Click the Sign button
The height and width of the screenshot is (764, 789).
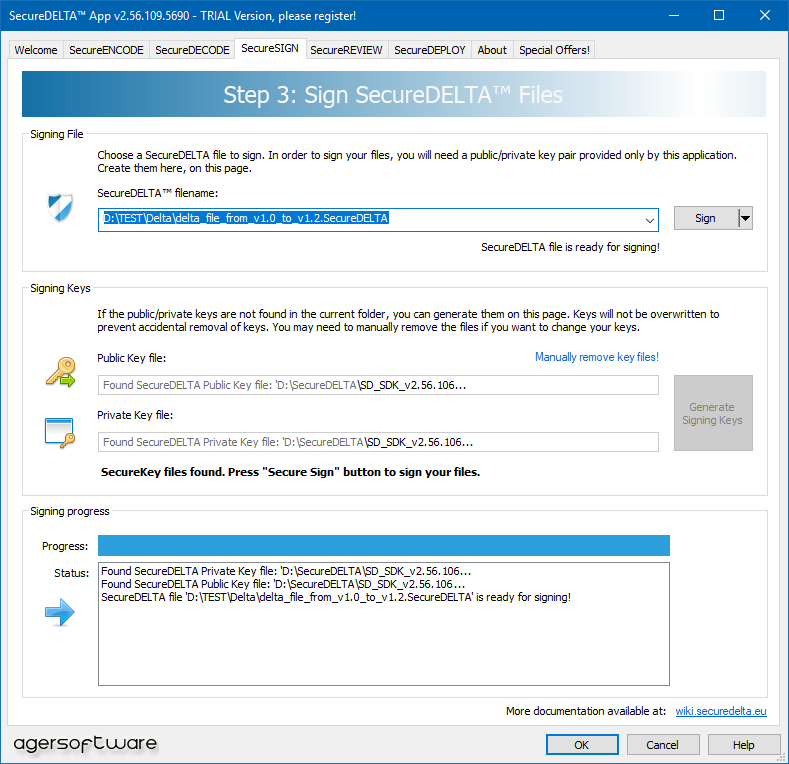point(705,218)
